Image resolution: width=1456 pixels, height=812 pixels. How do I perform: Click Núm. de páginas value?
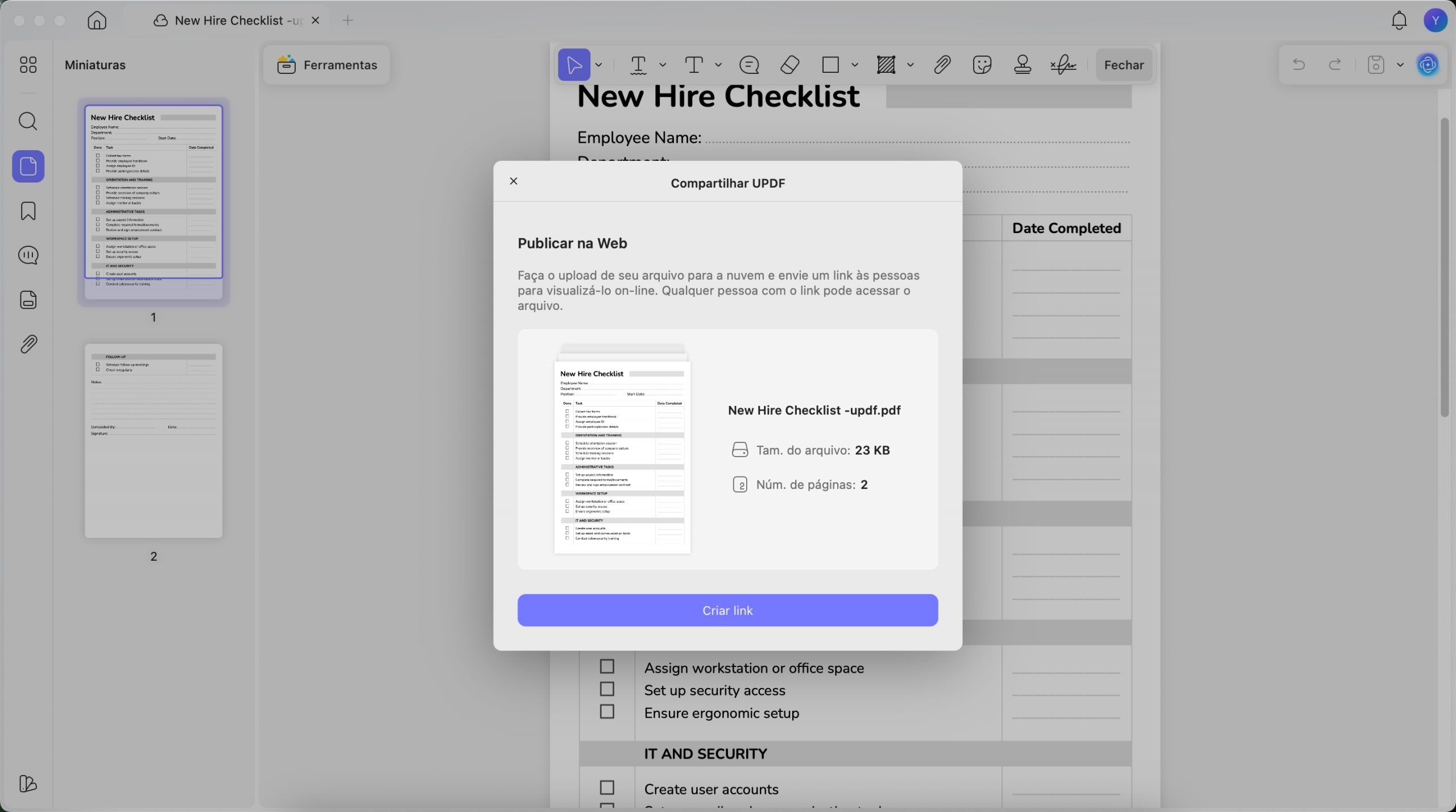(864, 485)
